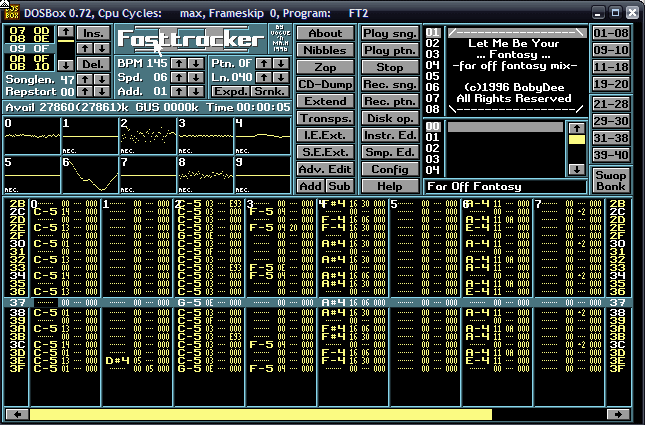Increase Songlen. with up arrow
Image resolution: width=645 pixels, height=425 pixels.
85,79
